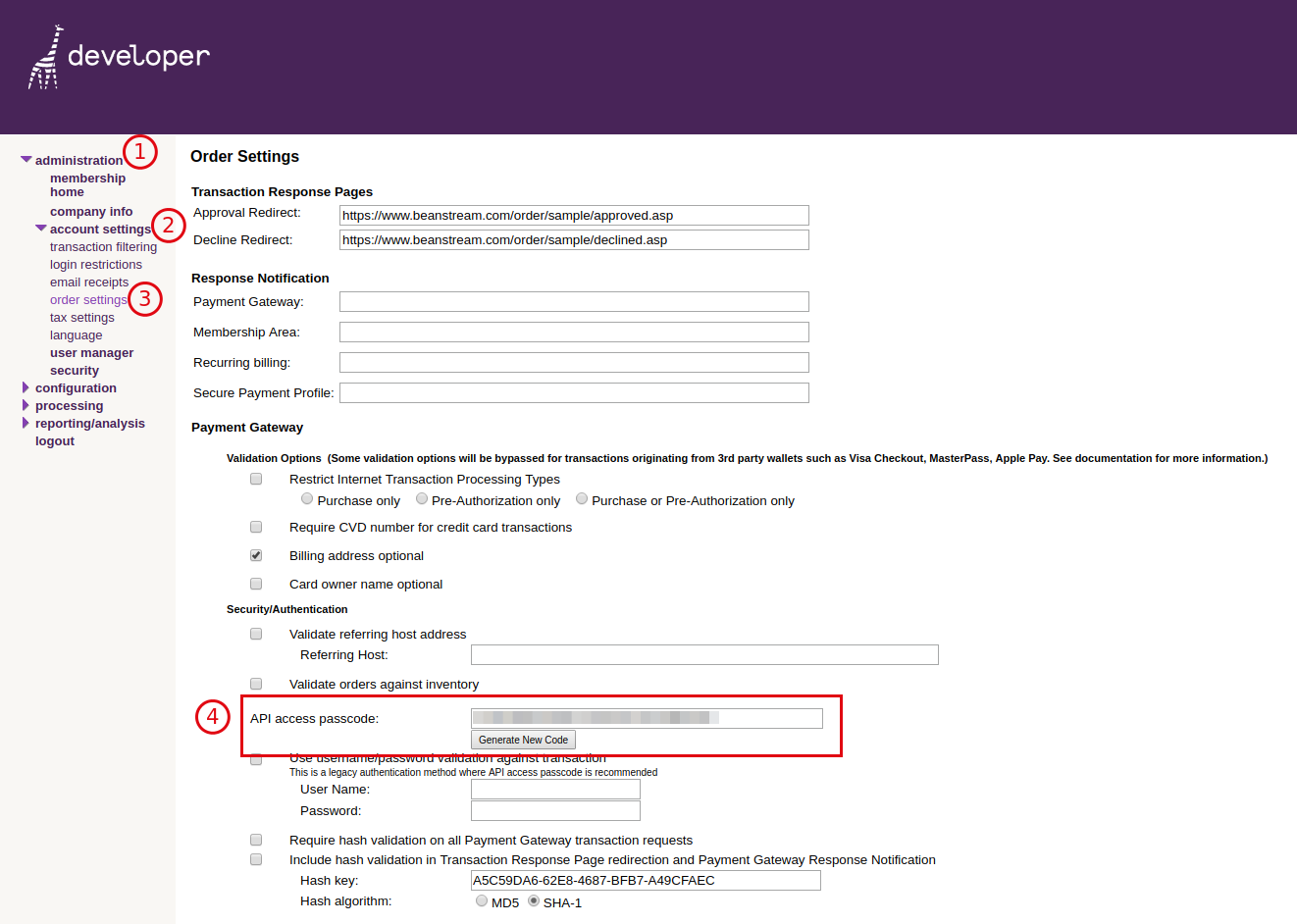
Task: Click the Generate New Code button
Action: 523,740
